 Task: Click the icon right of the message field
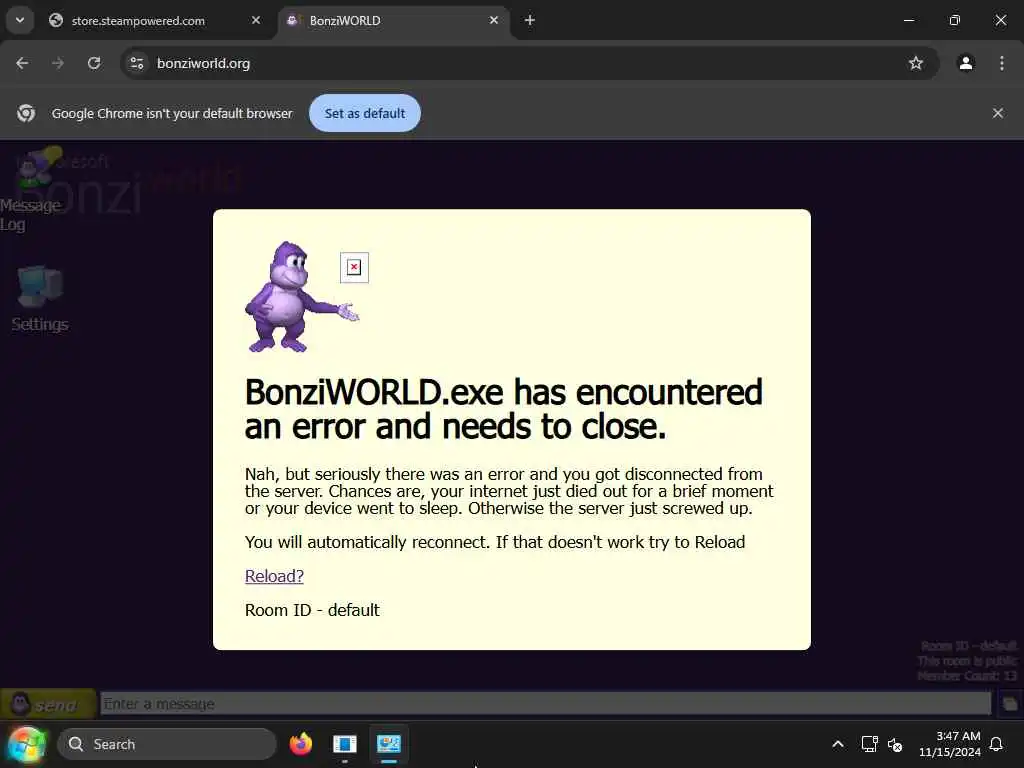(x=1010, y=704)
